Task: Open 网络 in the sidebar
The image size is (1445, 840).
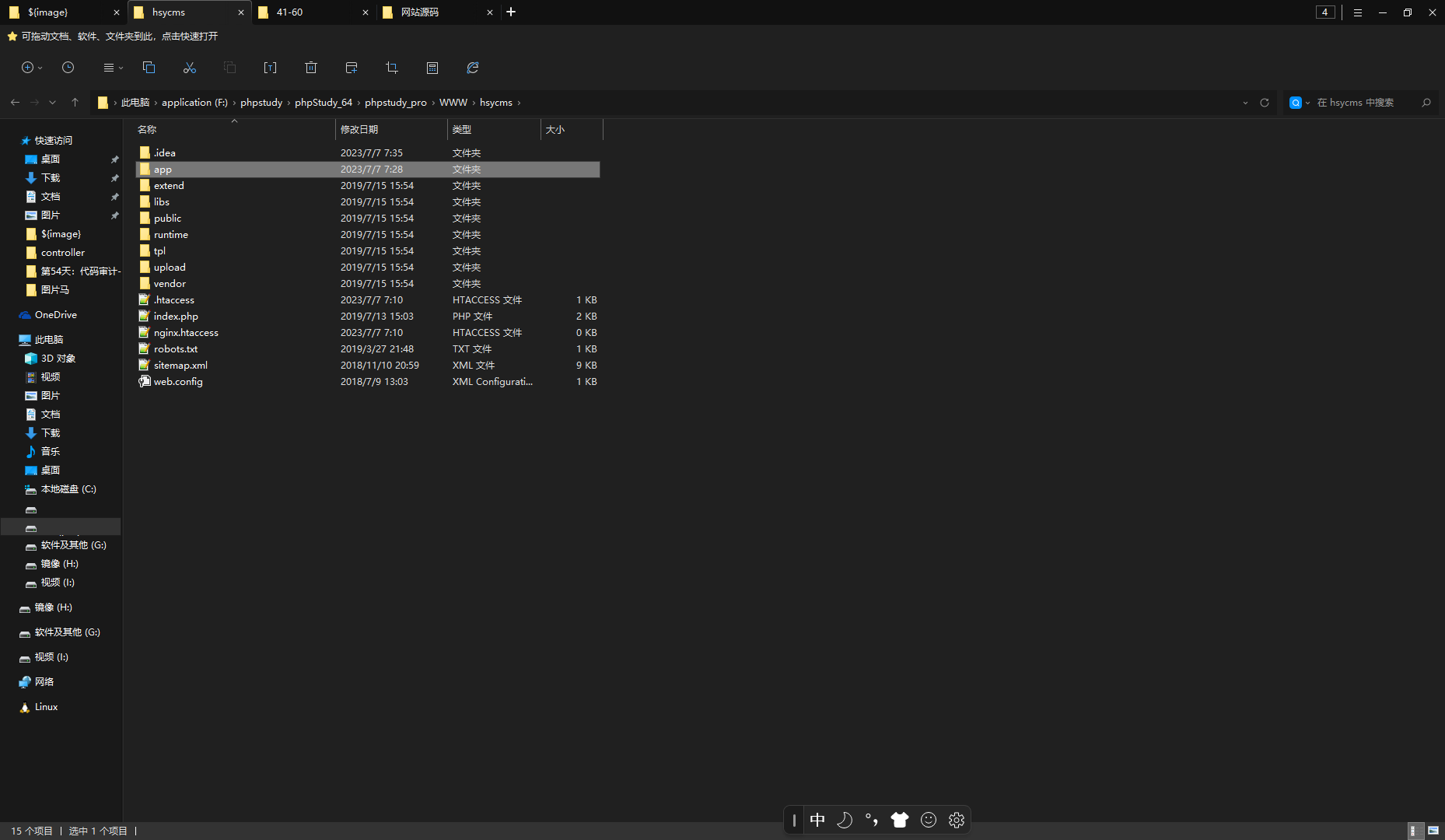Action: point(44,682)
